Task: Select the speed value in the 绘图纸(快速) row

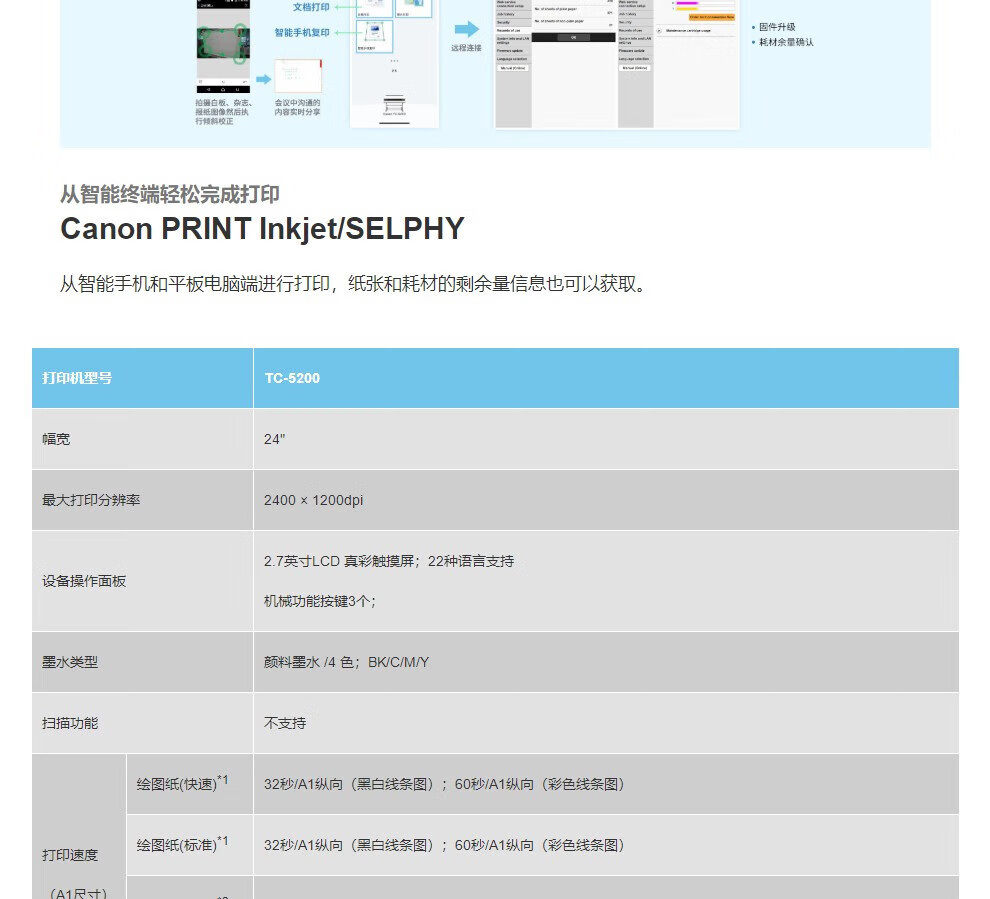Action: [x=444, y=784]
